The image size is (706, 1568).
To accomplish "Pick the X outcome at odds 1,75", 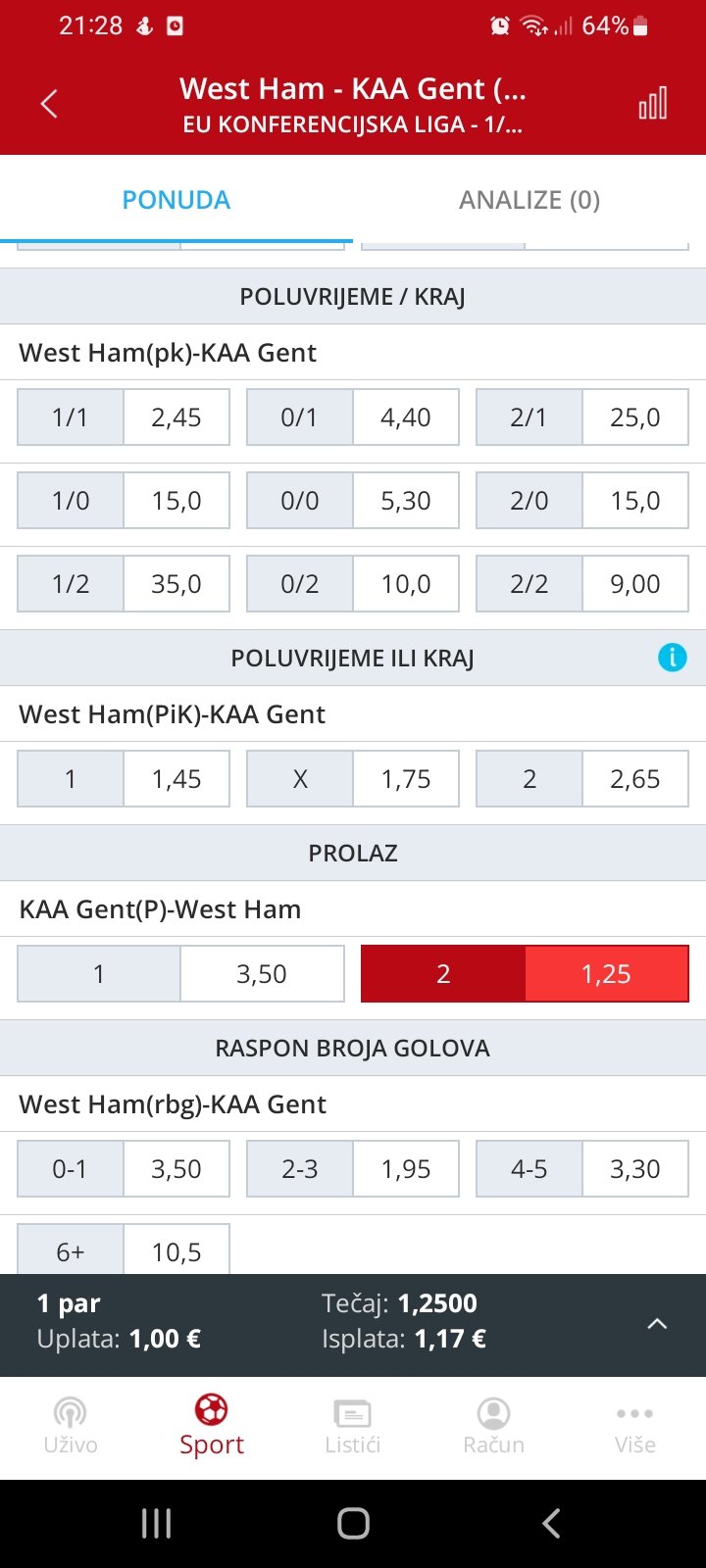I will coord(353,779).
